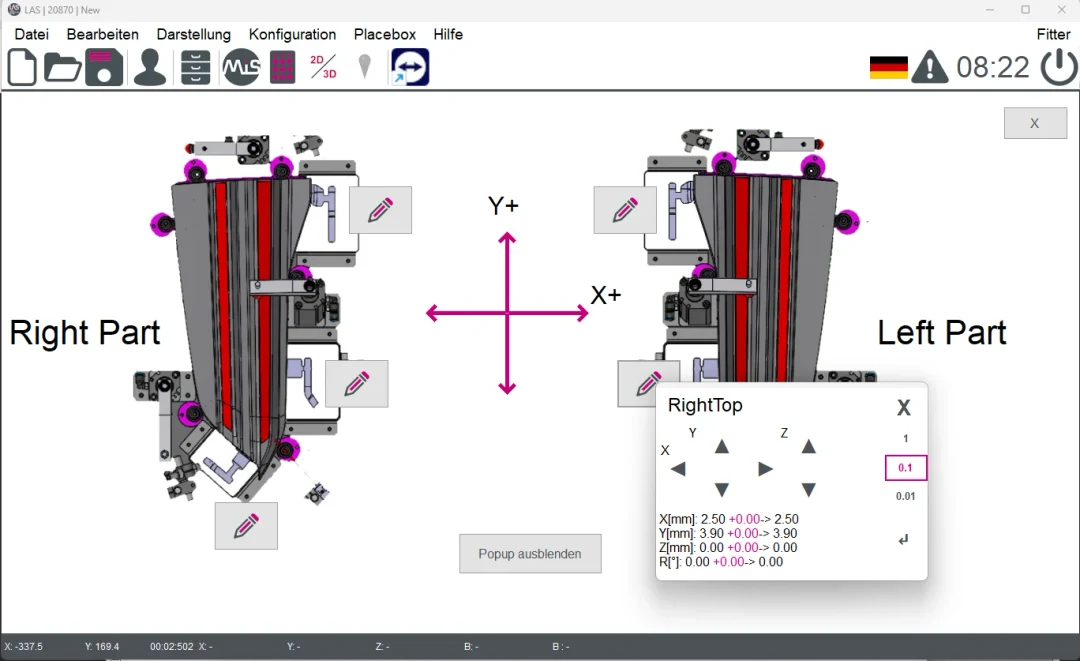Launch TeamViewer remote support icon
Viewport: 1080px width, 661px height.
409,66
